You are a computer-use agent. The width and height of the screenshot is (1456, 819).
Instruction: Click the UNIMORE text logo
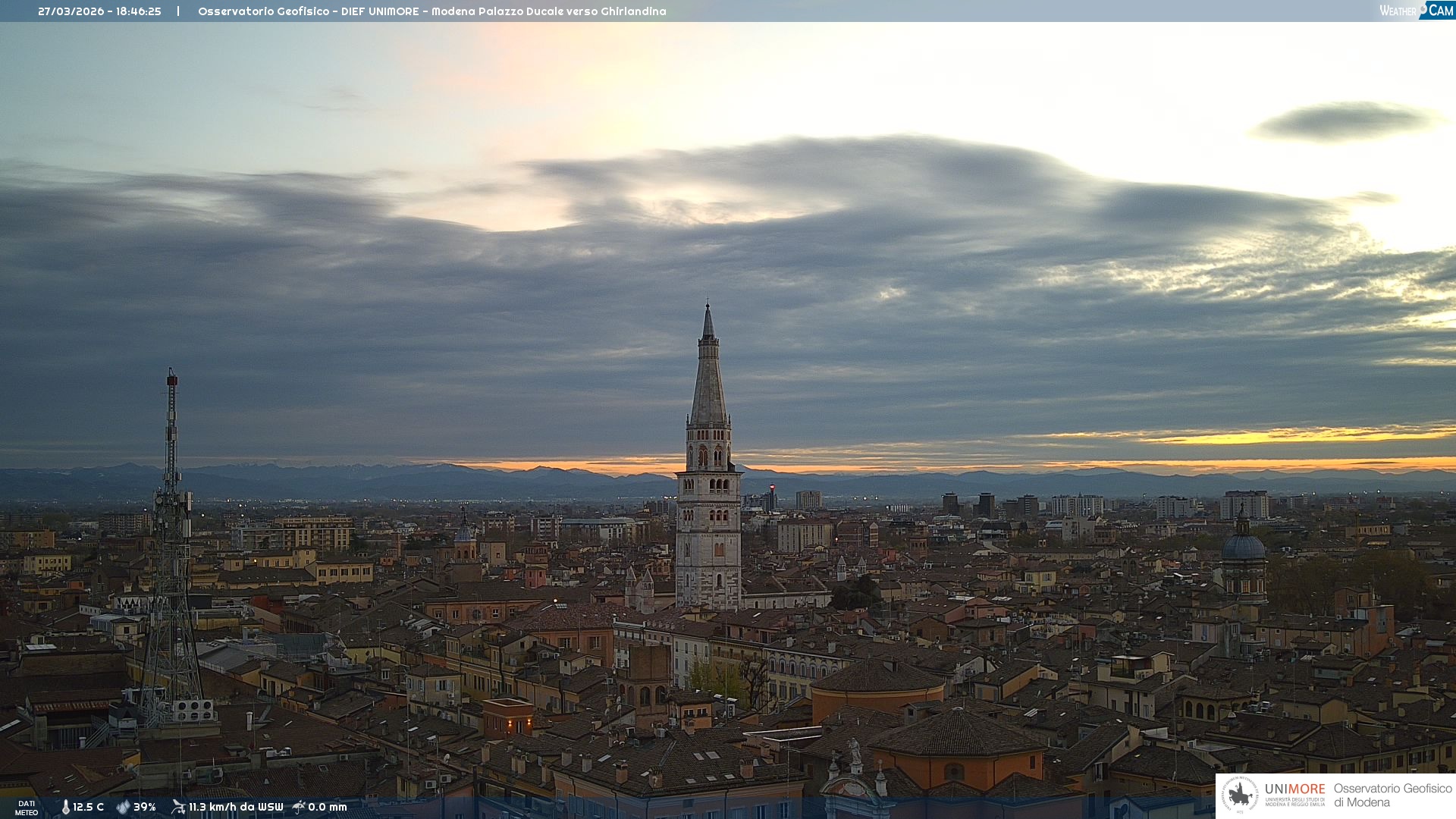[x=1294, y=790]
